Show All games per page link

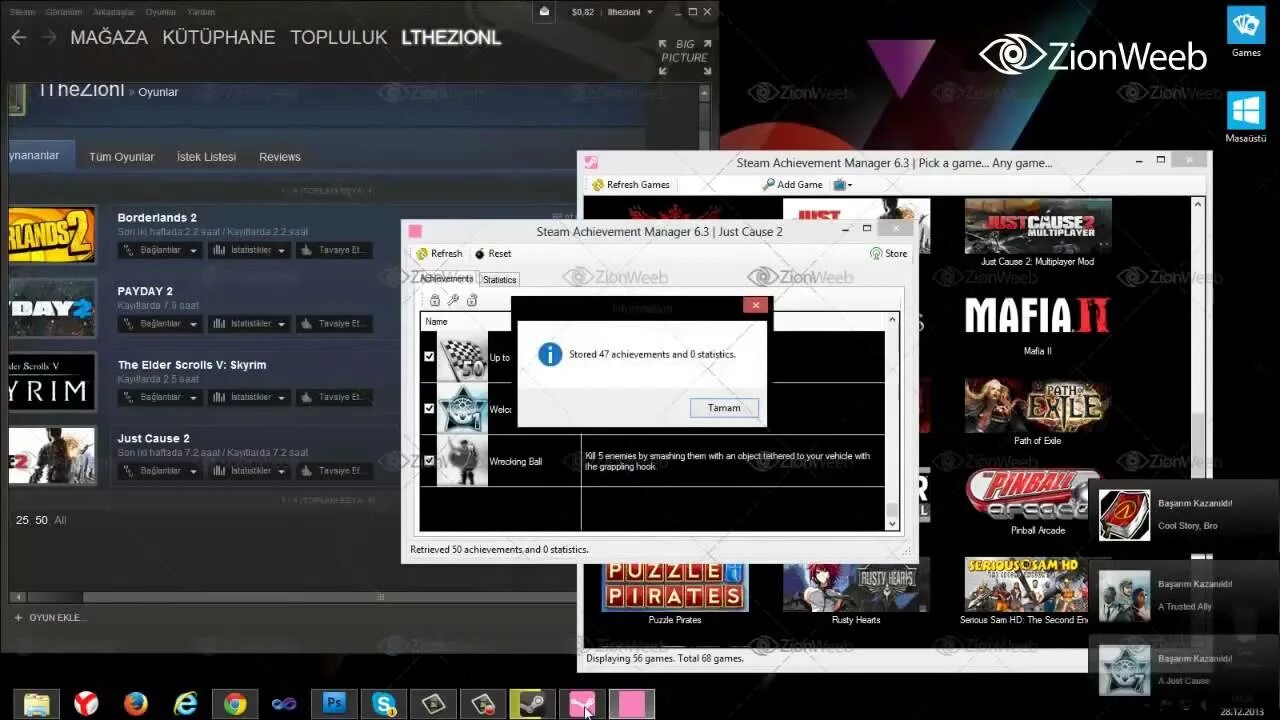click(60, 520)
